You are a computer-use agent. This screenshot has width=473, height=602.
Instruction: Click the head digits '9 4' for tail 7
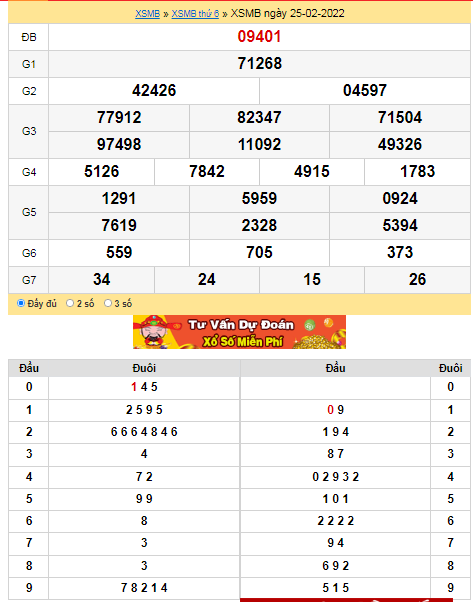[x=336, y=543]
